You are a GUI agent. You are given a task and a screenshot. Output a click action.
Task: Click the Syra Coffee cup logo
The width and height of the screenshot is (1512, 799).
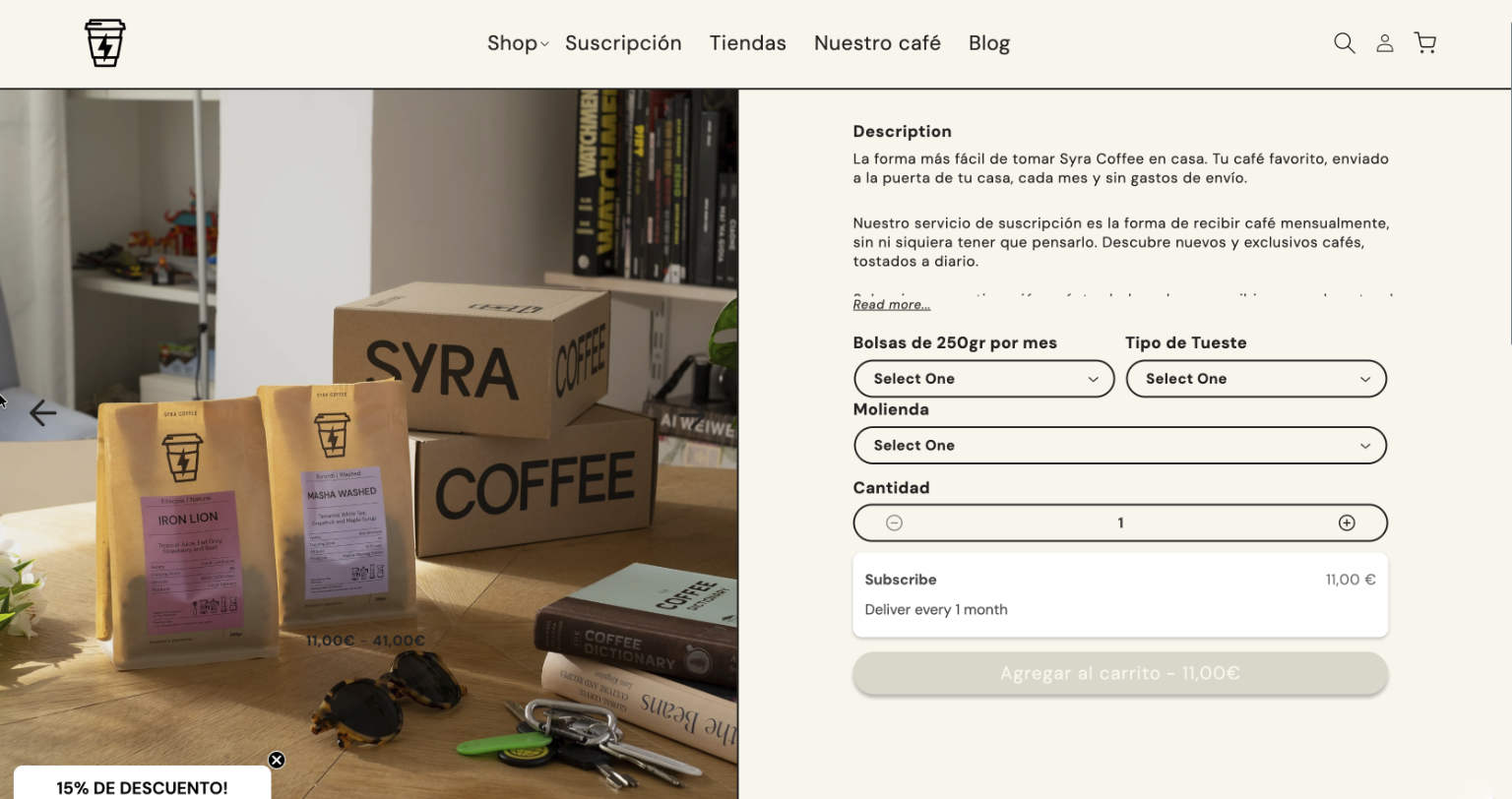[104, 43]
